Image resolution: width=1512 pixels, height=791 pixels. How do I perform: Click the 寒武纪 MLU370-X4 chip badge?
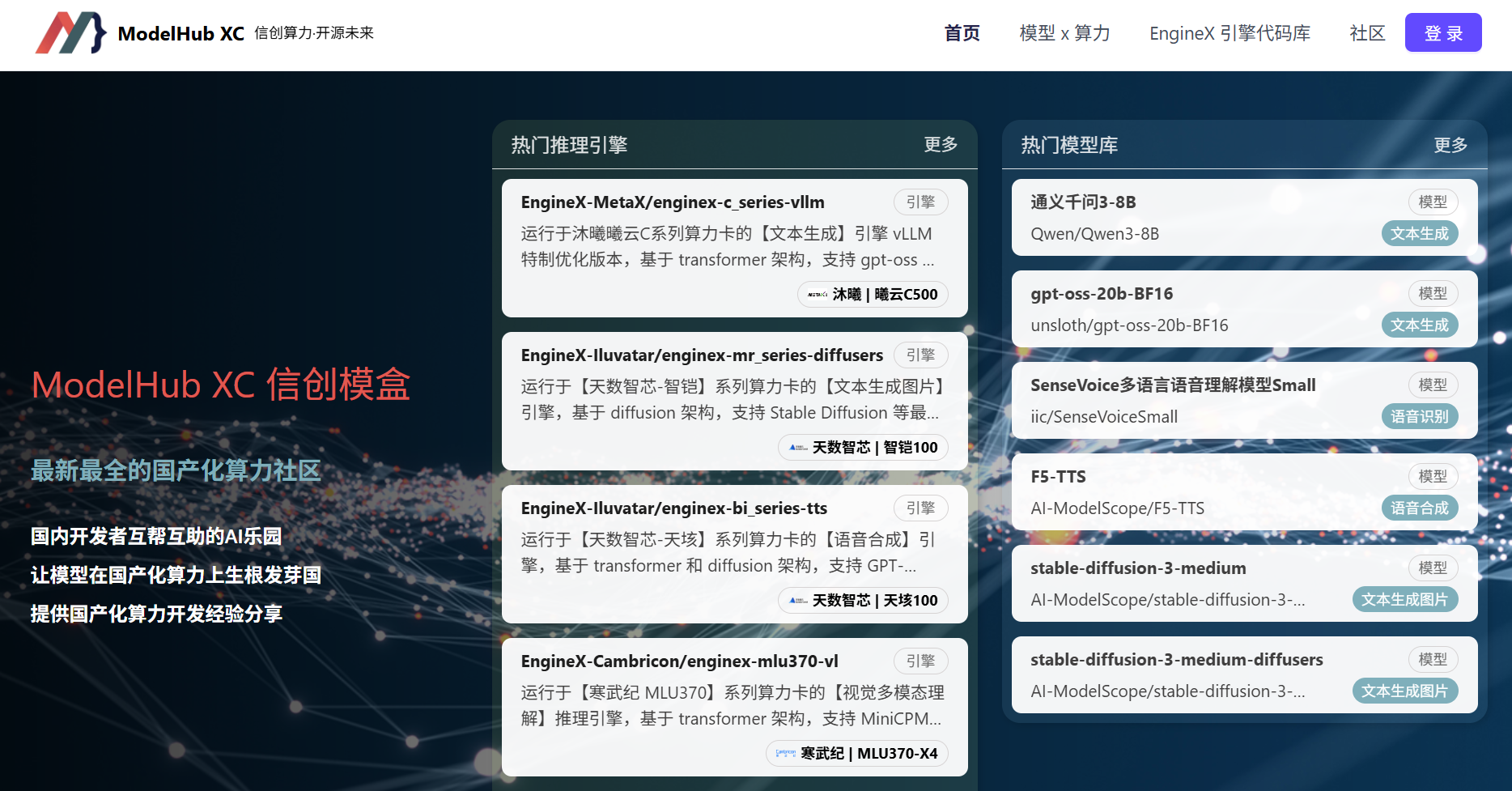[x=856, y=754]
